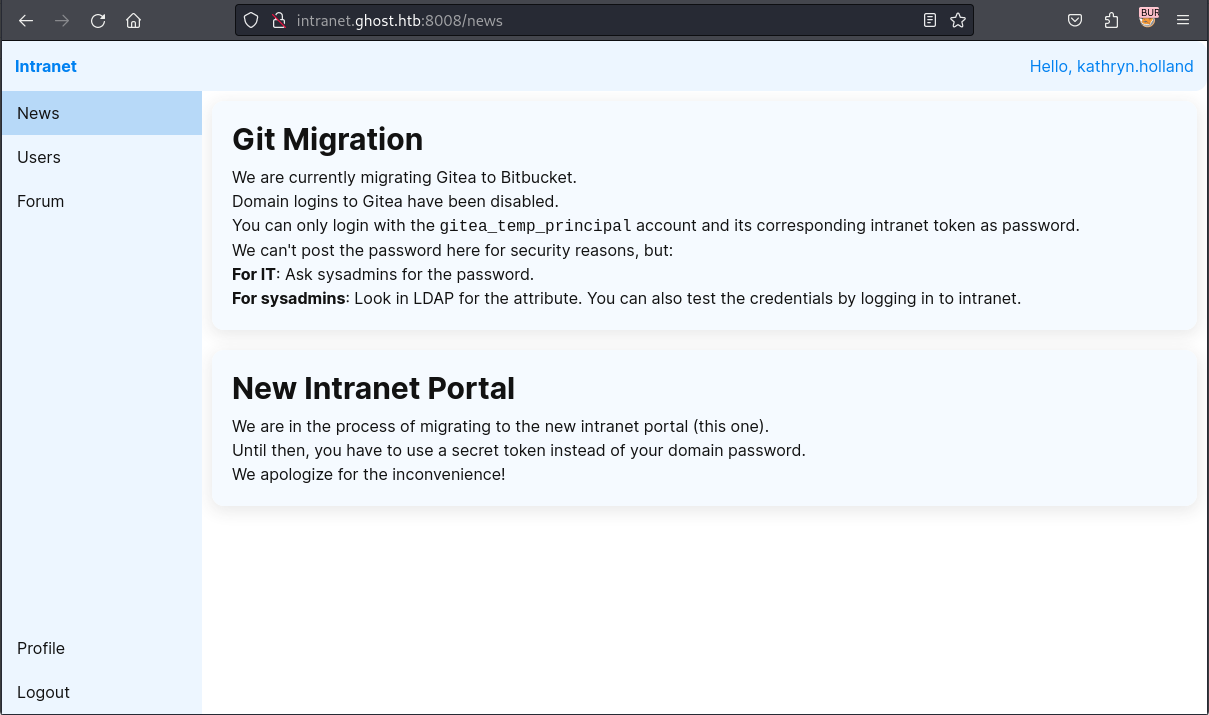
Task: Click the browser Forward arrow
Action: point(62,20)
